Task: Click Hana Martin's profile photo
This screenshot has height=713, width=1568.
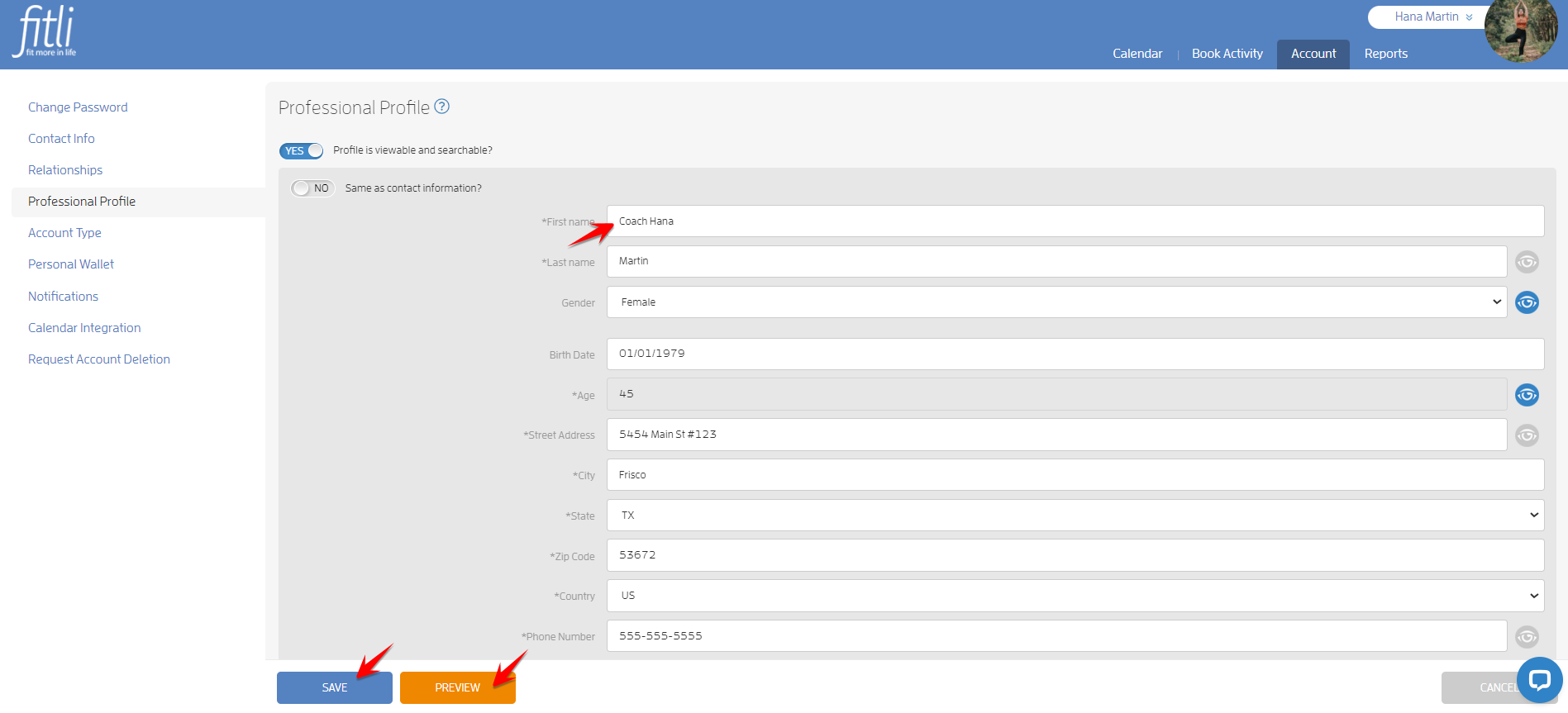Action: [x=1521, y=31]
